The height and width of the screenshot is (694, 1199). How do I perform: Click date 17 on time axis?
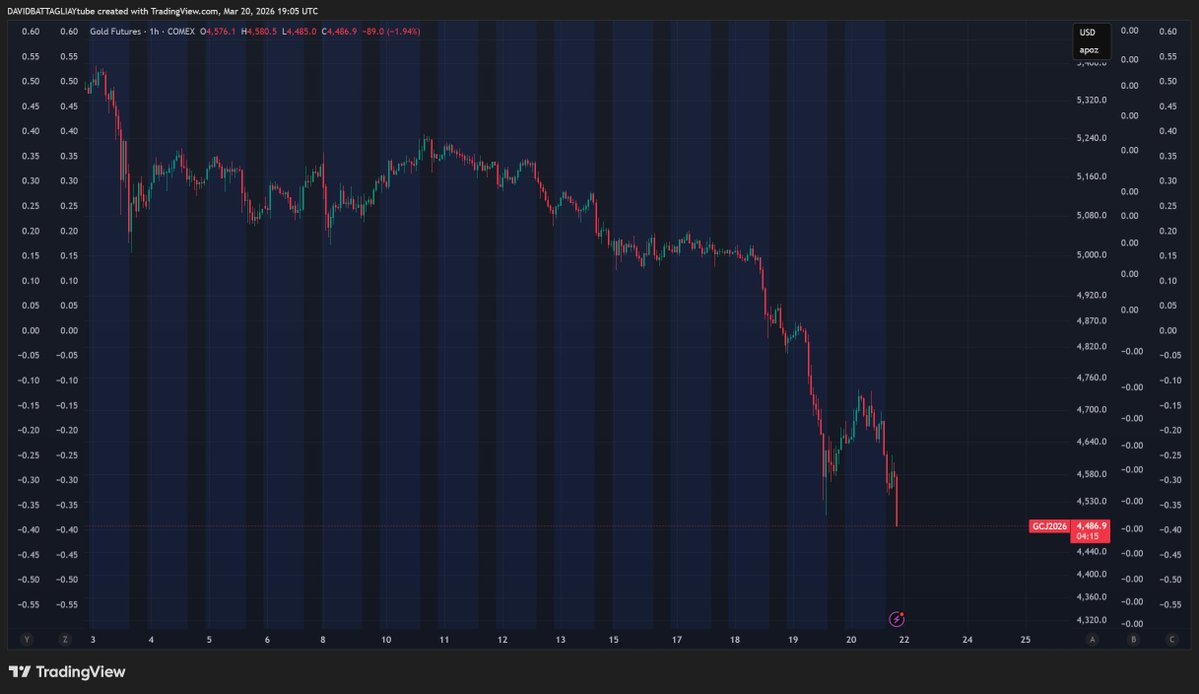coord(677,640)
